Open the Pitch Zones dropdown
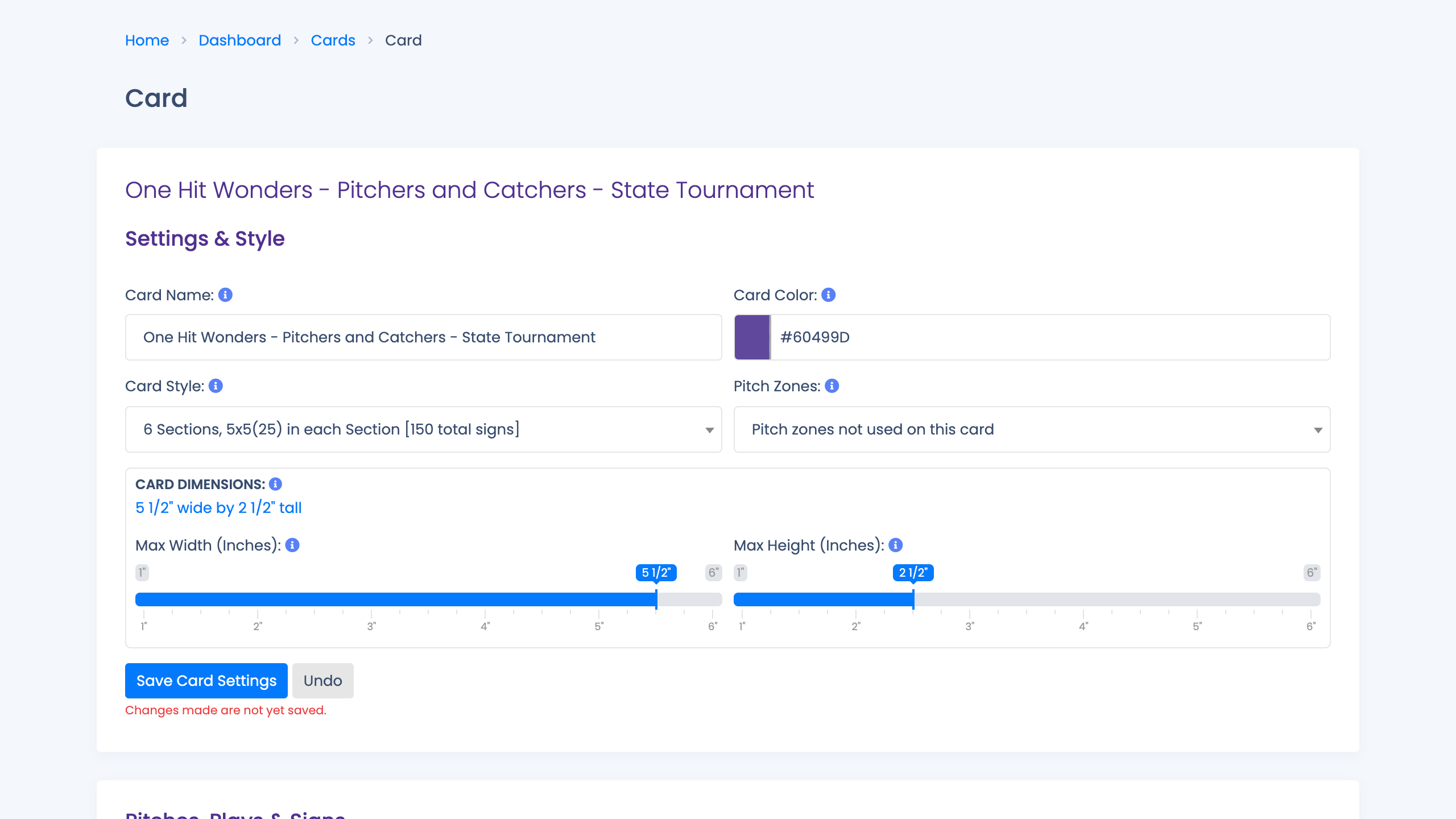 coord(1031,429)
